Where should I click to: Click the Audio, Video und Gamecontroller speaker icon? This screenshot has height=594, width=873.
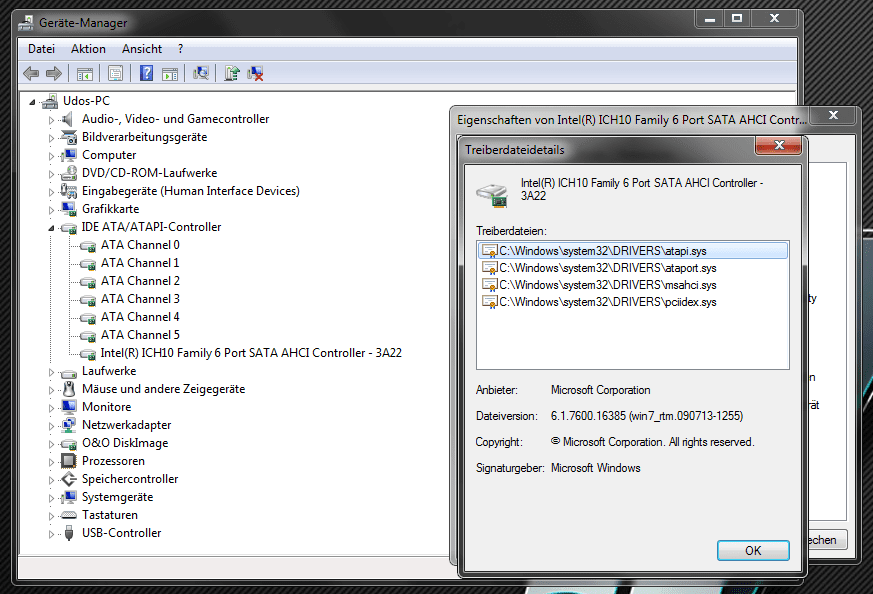[68, 119]
